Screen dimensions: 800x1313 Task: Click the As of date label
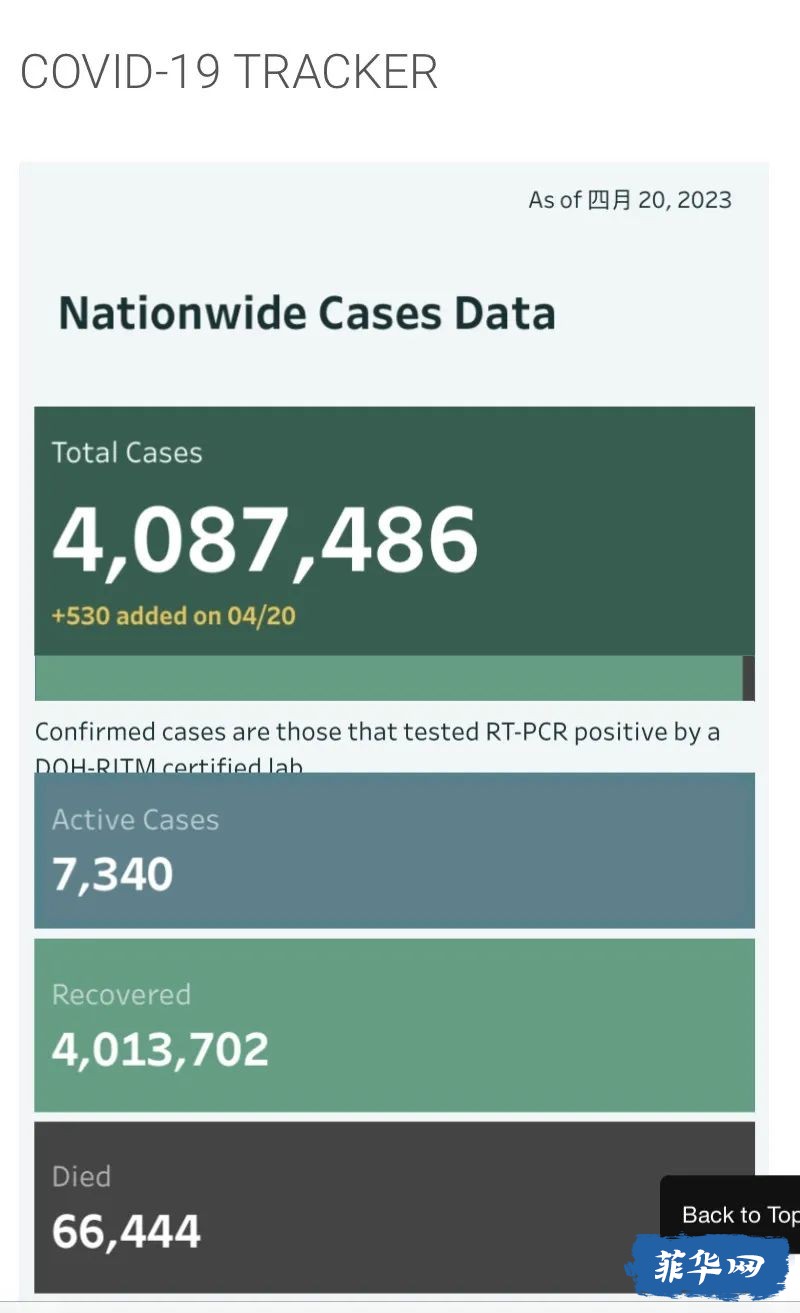point(630,200)
